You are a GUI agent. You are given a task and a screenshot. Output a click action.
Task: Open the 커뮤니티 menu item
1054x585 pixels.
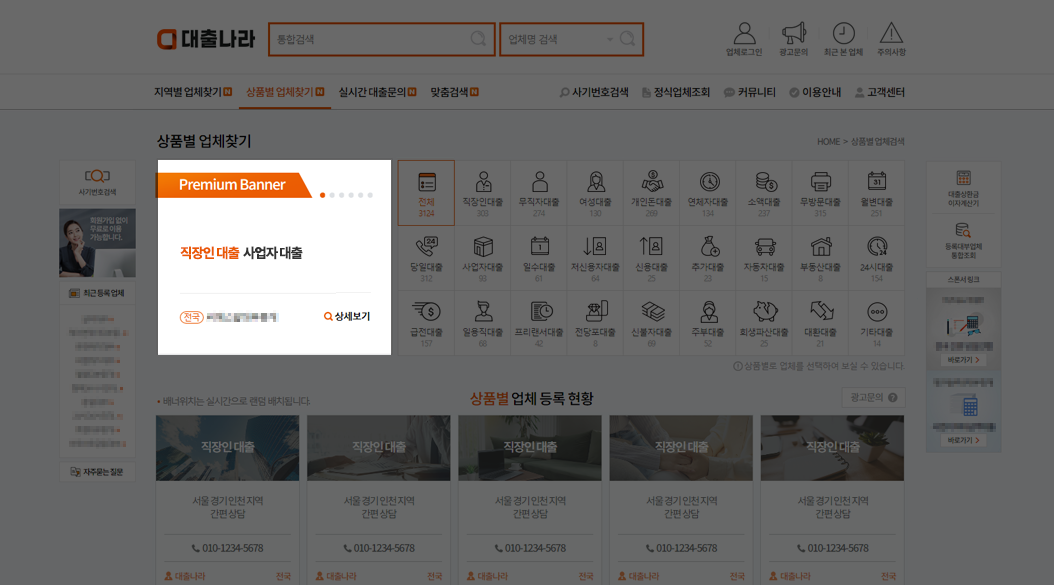point(755,91)
